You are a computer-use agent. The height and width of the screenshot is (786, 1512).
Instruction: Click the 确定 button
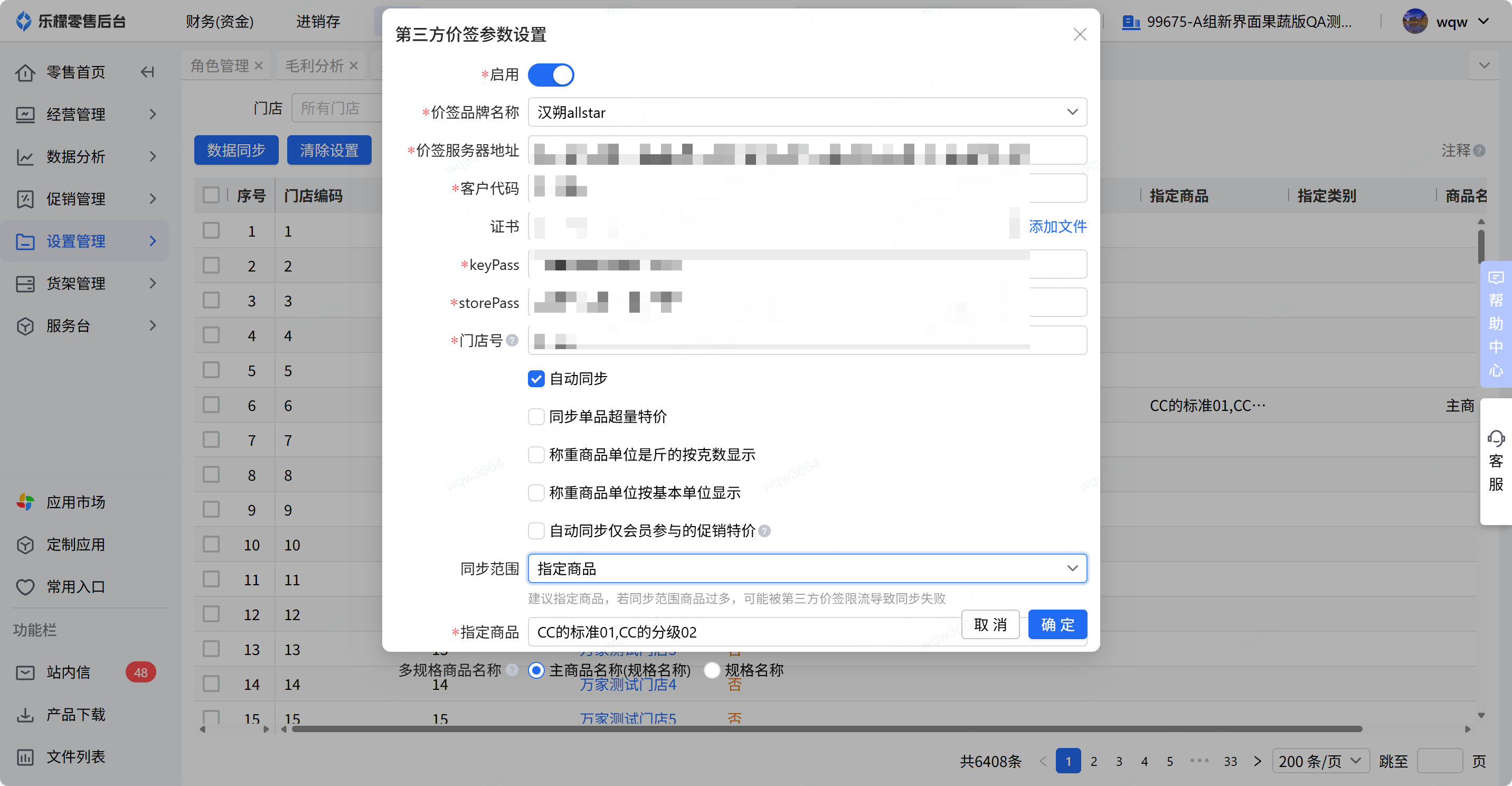pyautogui.click(x=1057, y=624)
